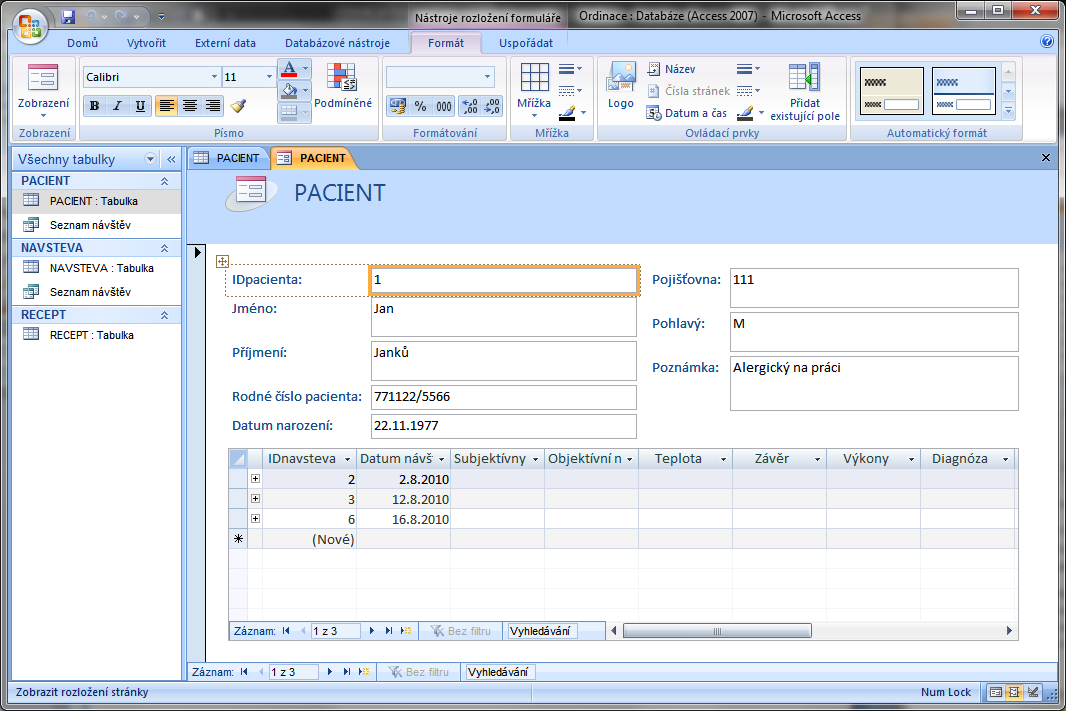Go to first record in main form navigator
This screenshot has width=1066, height=711.
click(244, 672)
